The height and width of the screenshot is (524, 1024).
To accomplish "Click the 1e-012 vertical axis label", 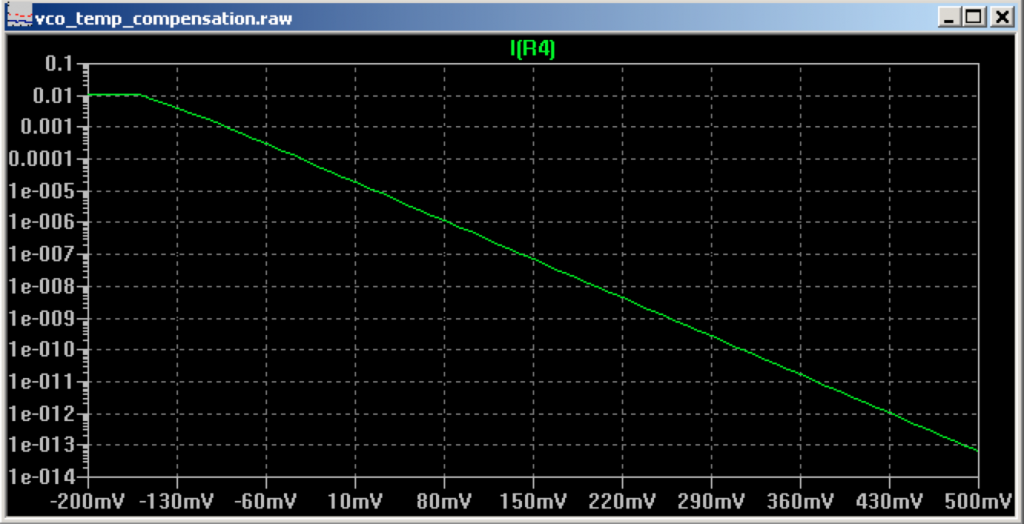I will (x=40, y=414).
